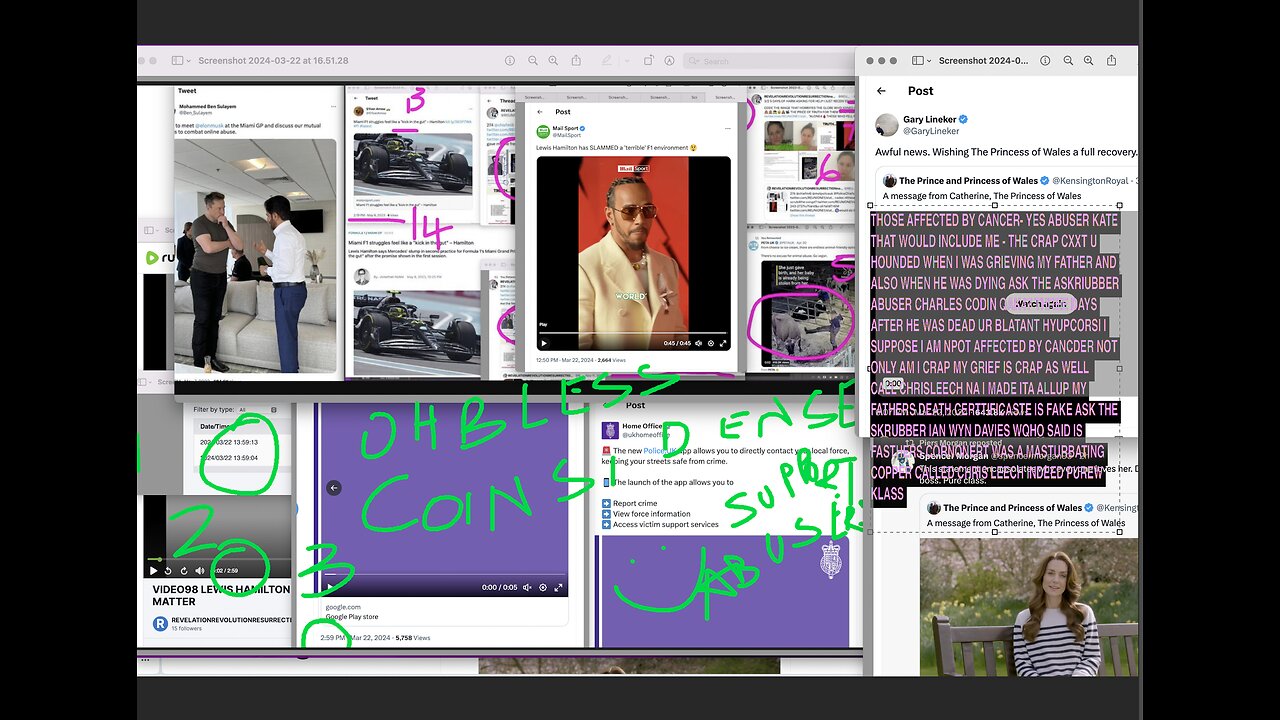Open REVELATIONREVOLUTIONRESURRECTION channel avatar
The image size is (1280, 720).
tap(160, 623)
